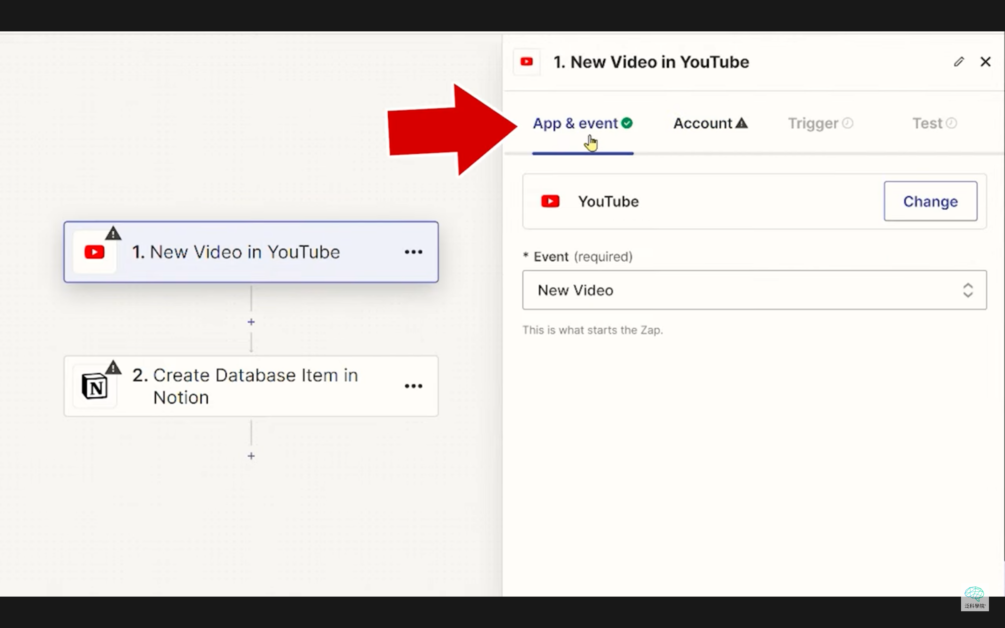Click the Notion icon on step 2 card
Image resolution: width=1005 pixels, height=628 pixels.
(x=95, y=387)
